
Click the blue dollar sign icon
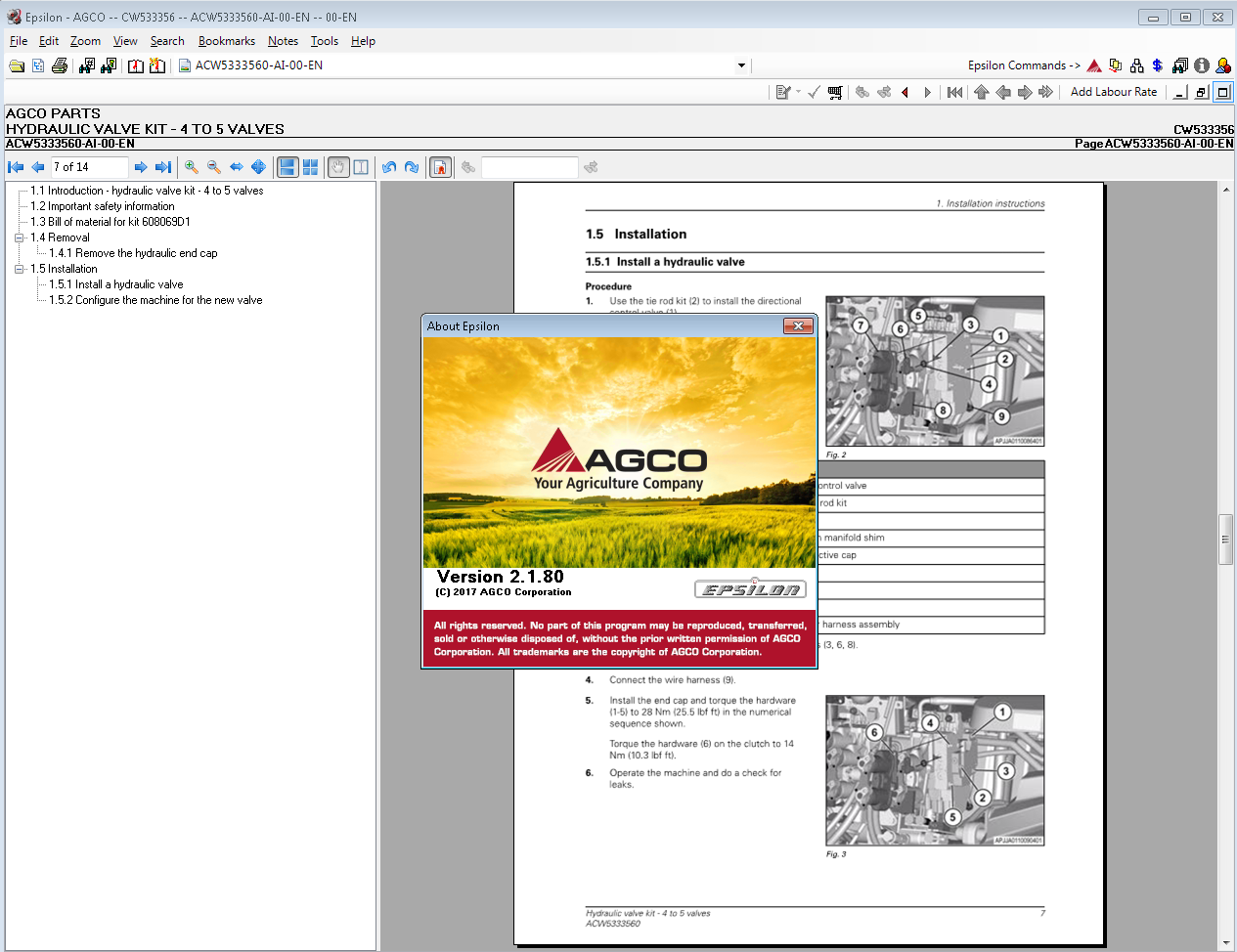pyautogui.click(x=1158, y=65)
